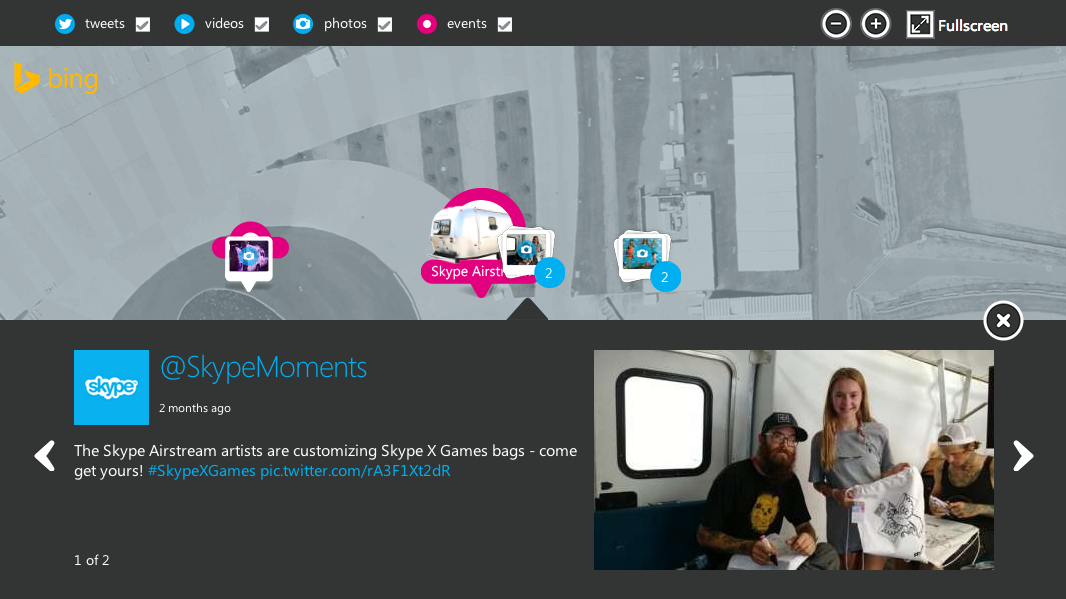Close the tweet detail panel
The image size is (1066, 599).
click(1003, 320)
